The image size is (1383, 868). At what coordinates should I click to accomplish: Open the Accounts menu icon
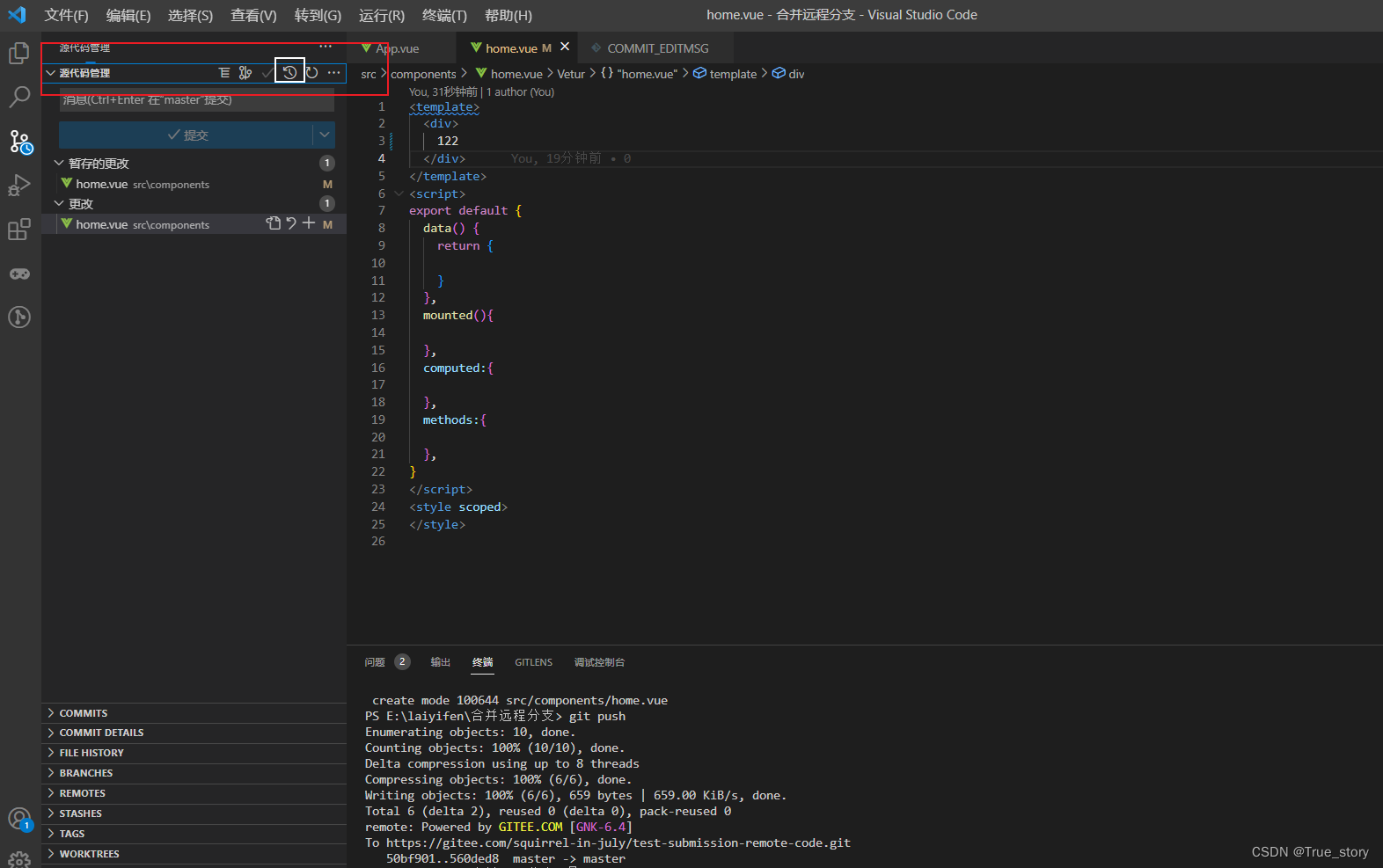click(19, 820)
